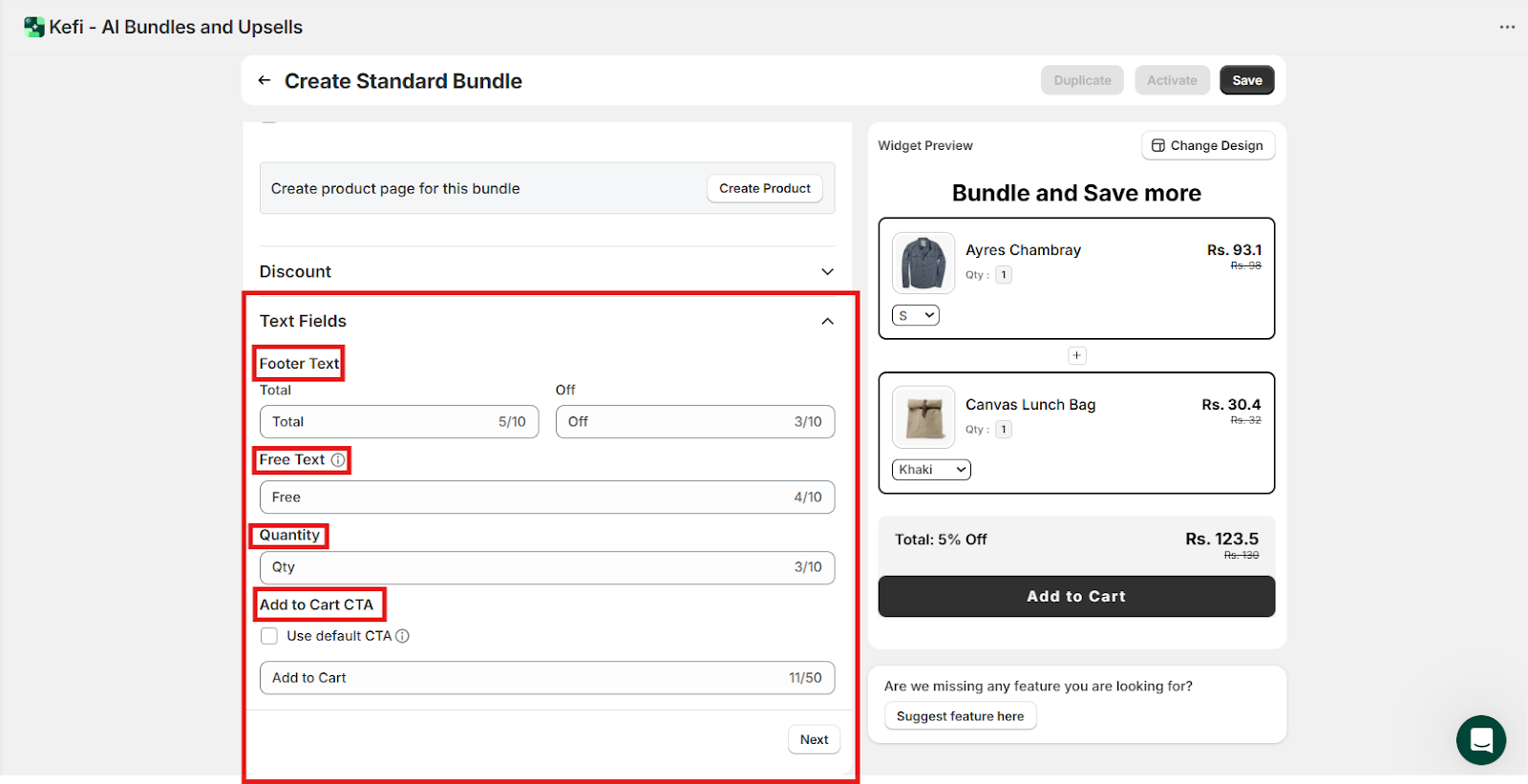1528x784 pixels.
Task: Click the Kefi app logo icon
Action: coord(34,27)
